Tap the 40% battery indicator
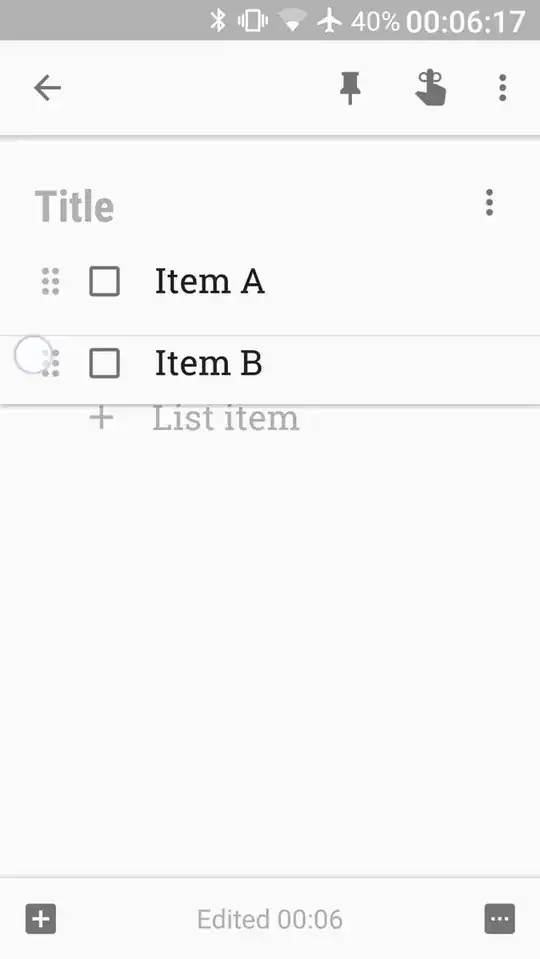Viewport: 540px width, 959px height. (x=375, y=21)
